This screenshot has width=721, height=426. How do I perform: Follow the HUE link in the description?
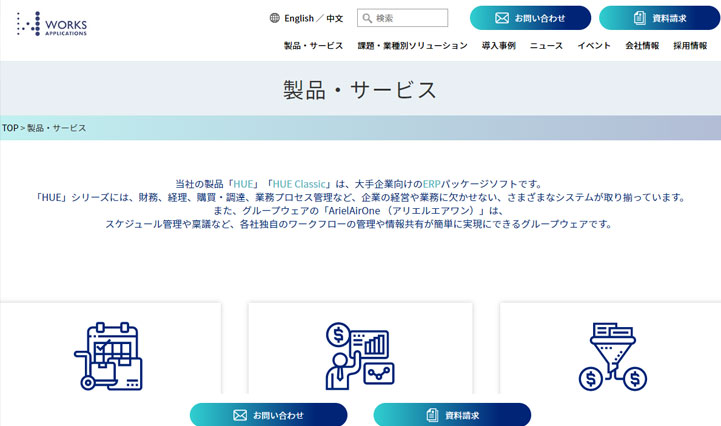(x=243, y=184)
